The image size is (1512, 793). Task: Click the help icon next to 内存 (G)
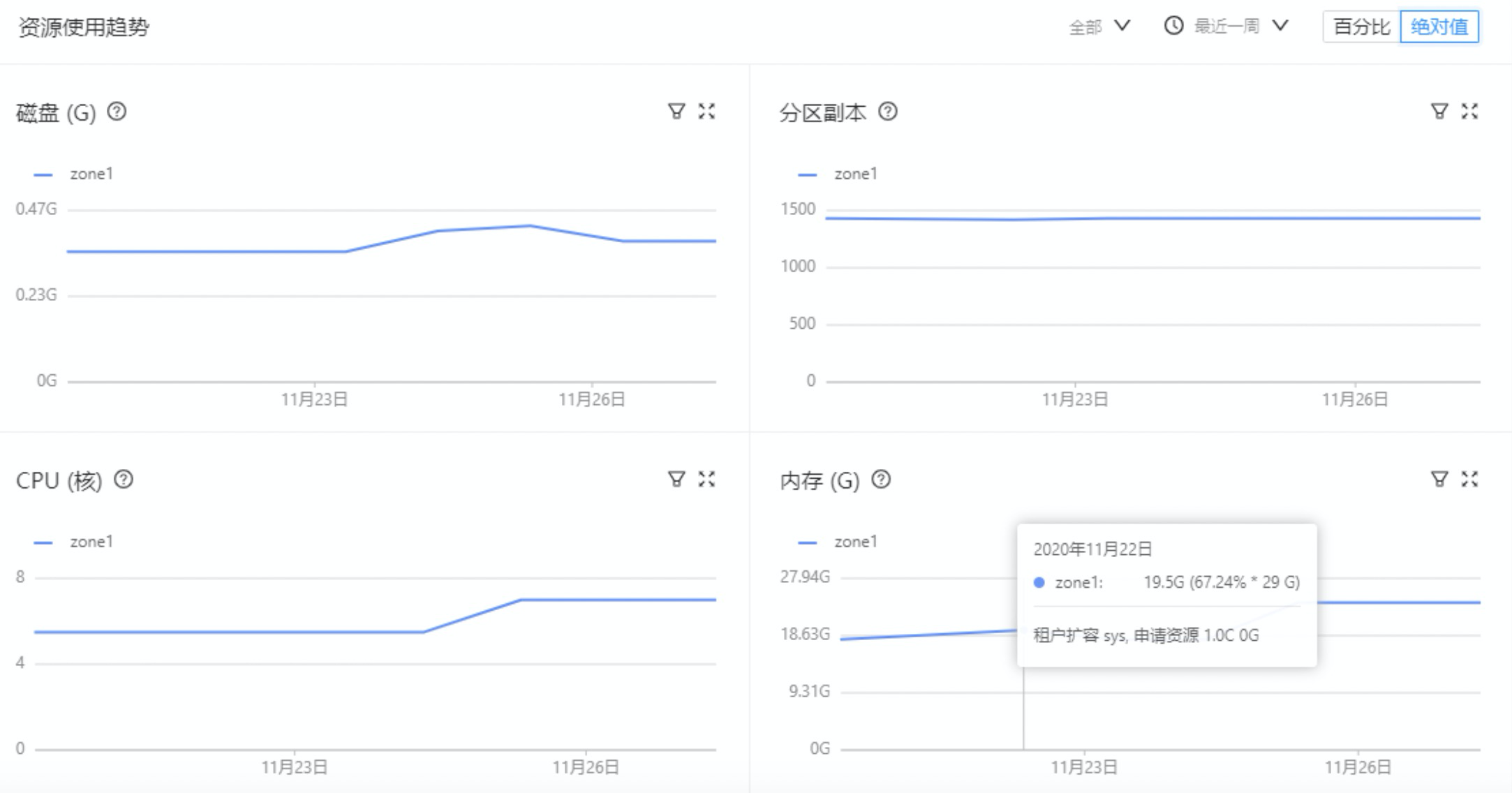click(x=882, y=480)
